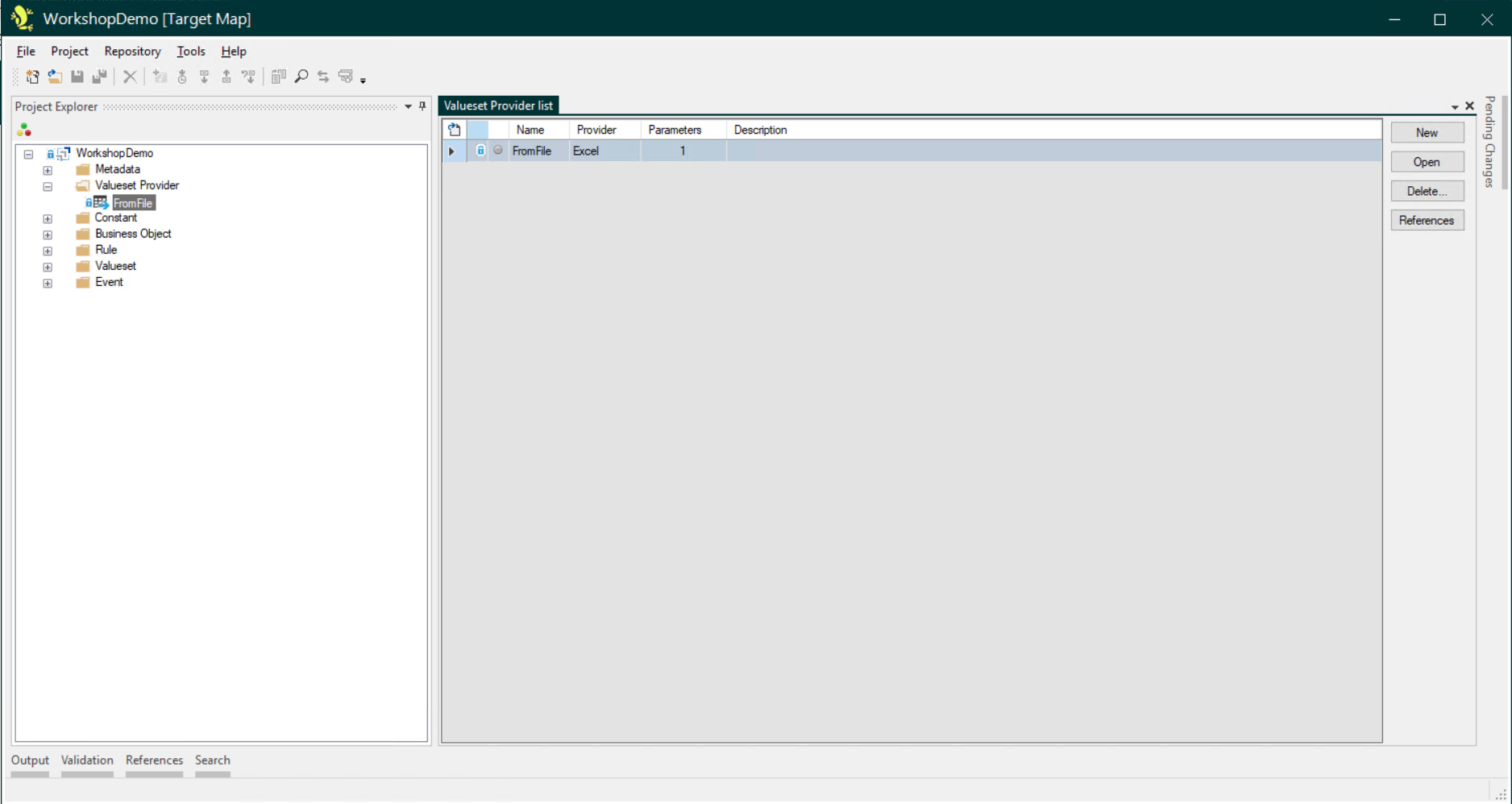Click the swap arrows toolbar icon
The image size is (1512, 804).
pyautogui.click(x=323, y=77)
